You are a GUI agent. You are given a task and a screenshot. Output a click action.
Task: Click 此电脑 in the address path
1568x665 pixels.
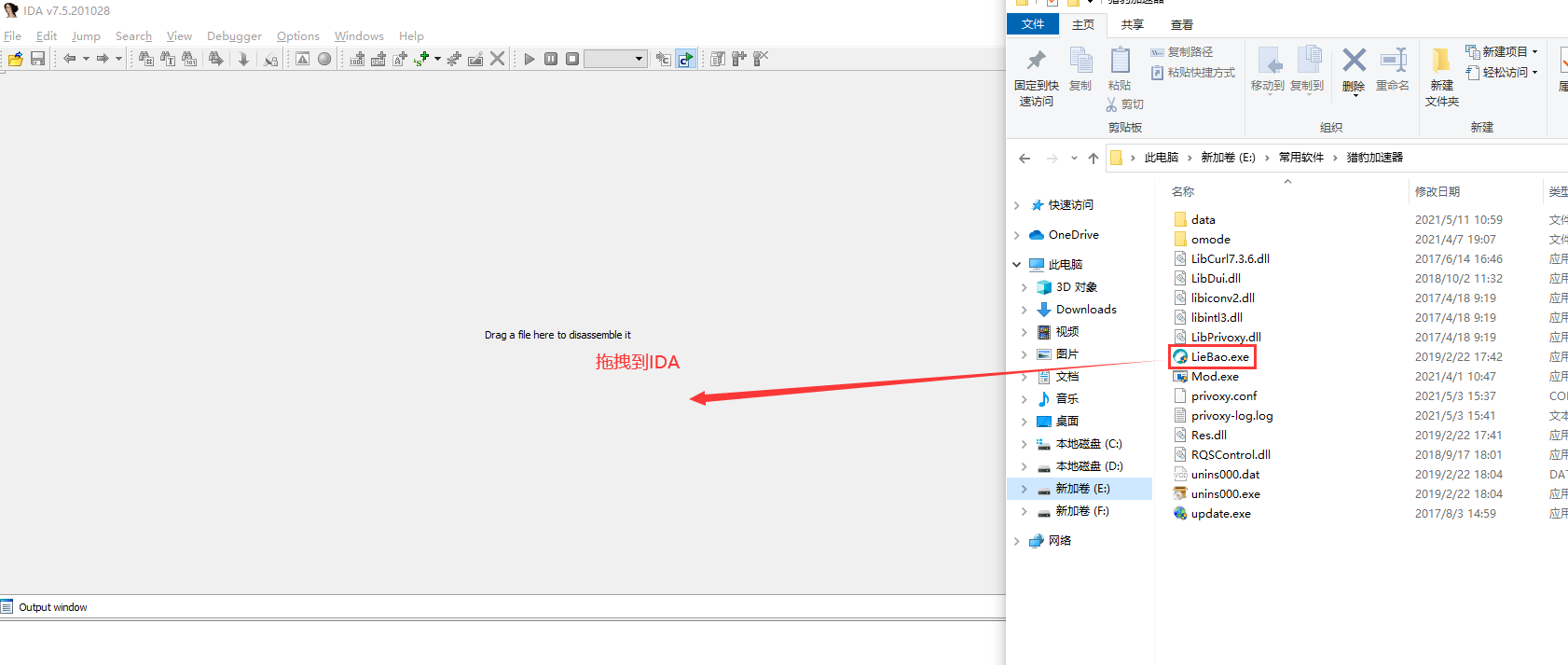(x=1162, y=158)
